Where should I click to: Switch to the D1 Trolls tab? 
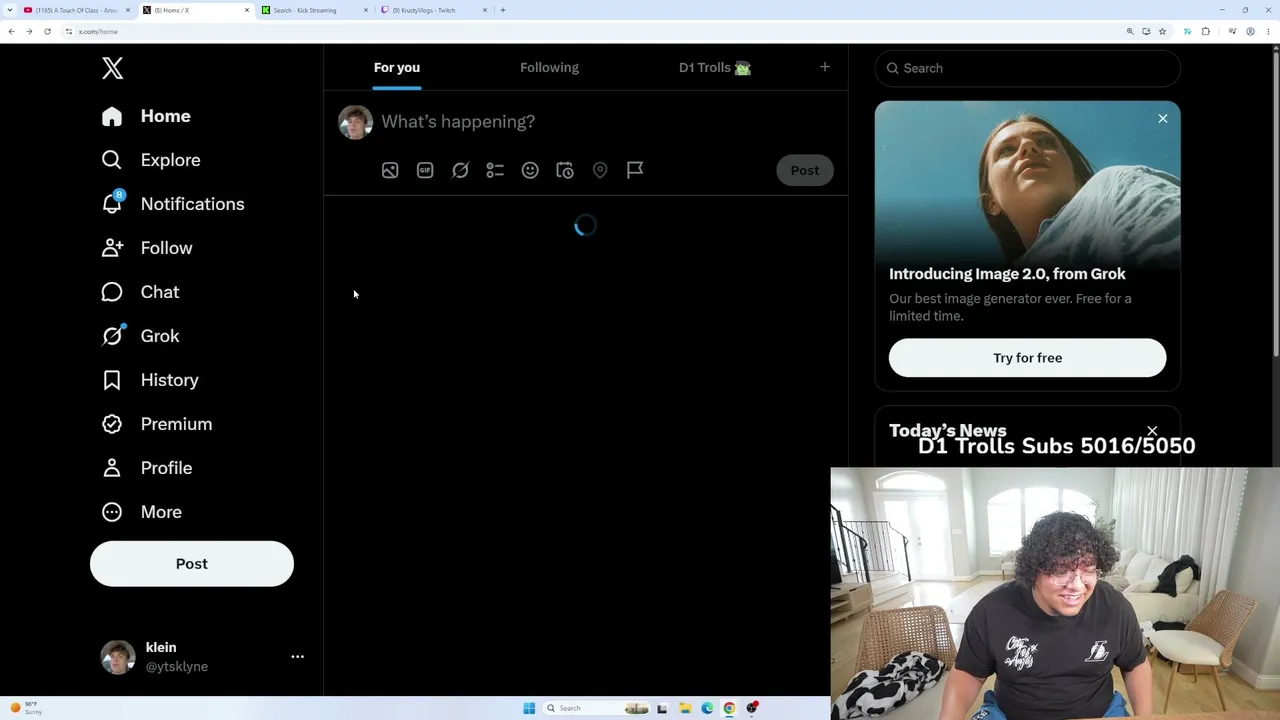(x=714, y=67)
